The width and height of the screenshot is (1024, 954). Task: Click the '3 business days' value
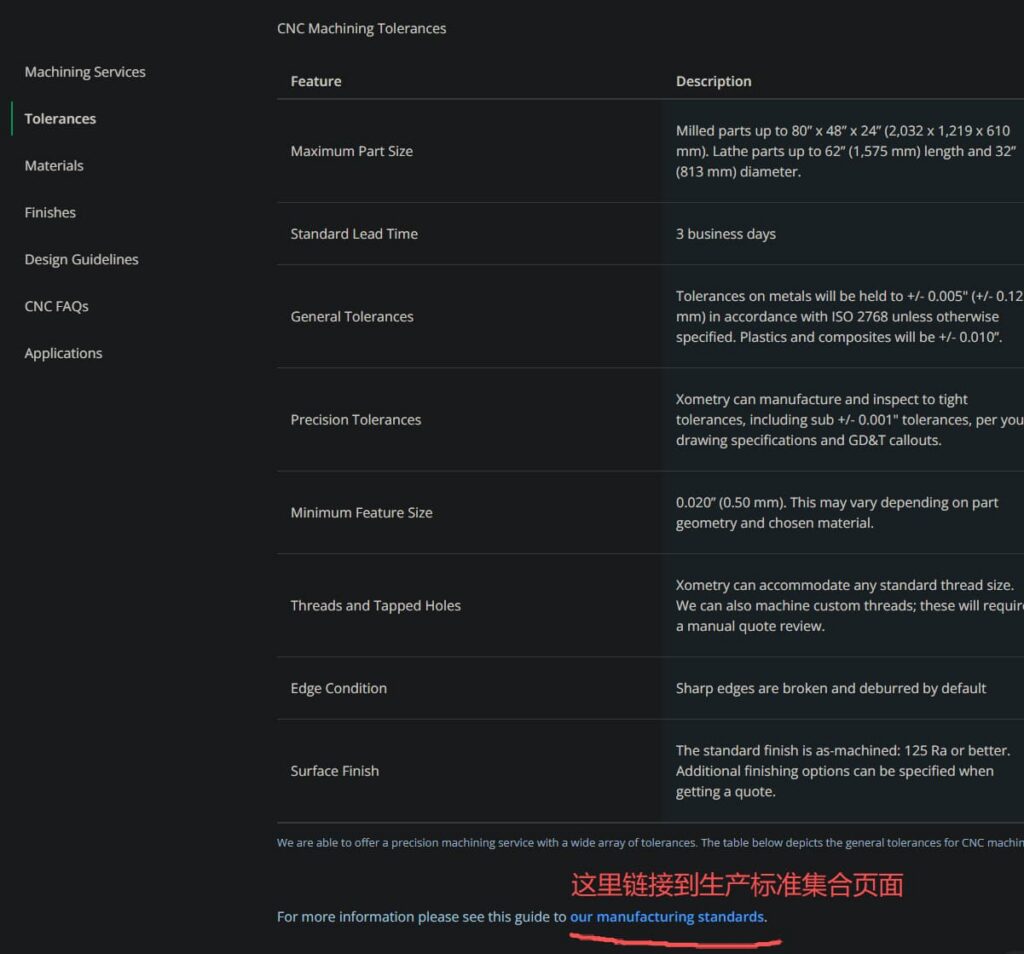726,234
